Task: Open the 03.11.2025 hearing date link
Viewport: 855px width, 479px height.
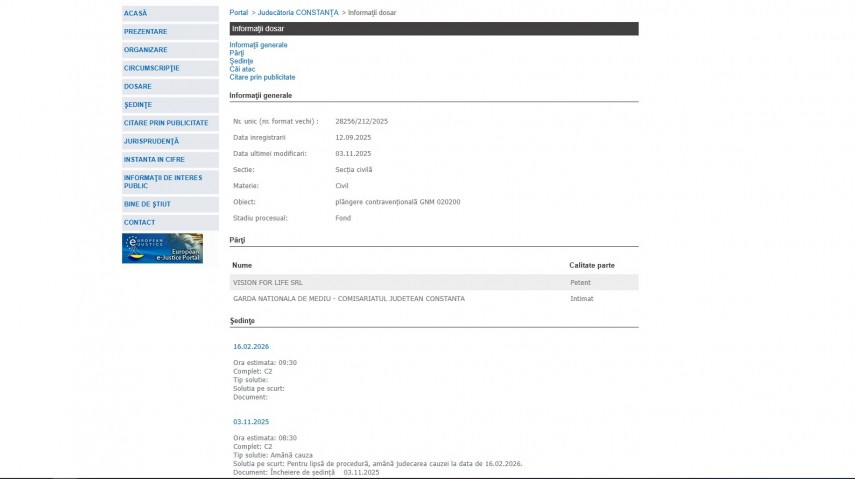Action: tap(251, 422)
